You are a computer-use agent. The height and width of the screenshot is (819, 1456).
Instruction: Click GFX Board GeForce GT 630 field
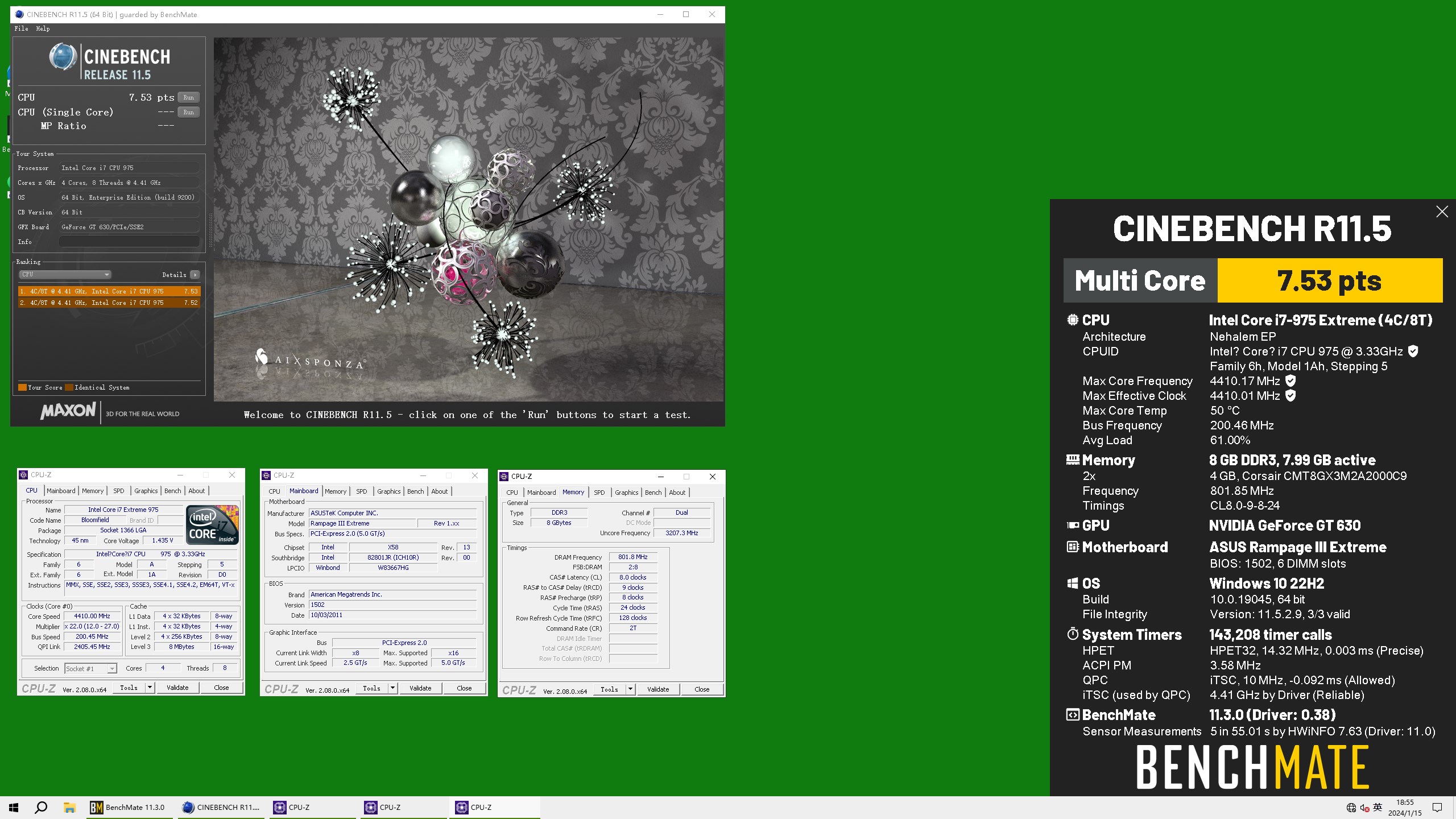tap(129, 227)
